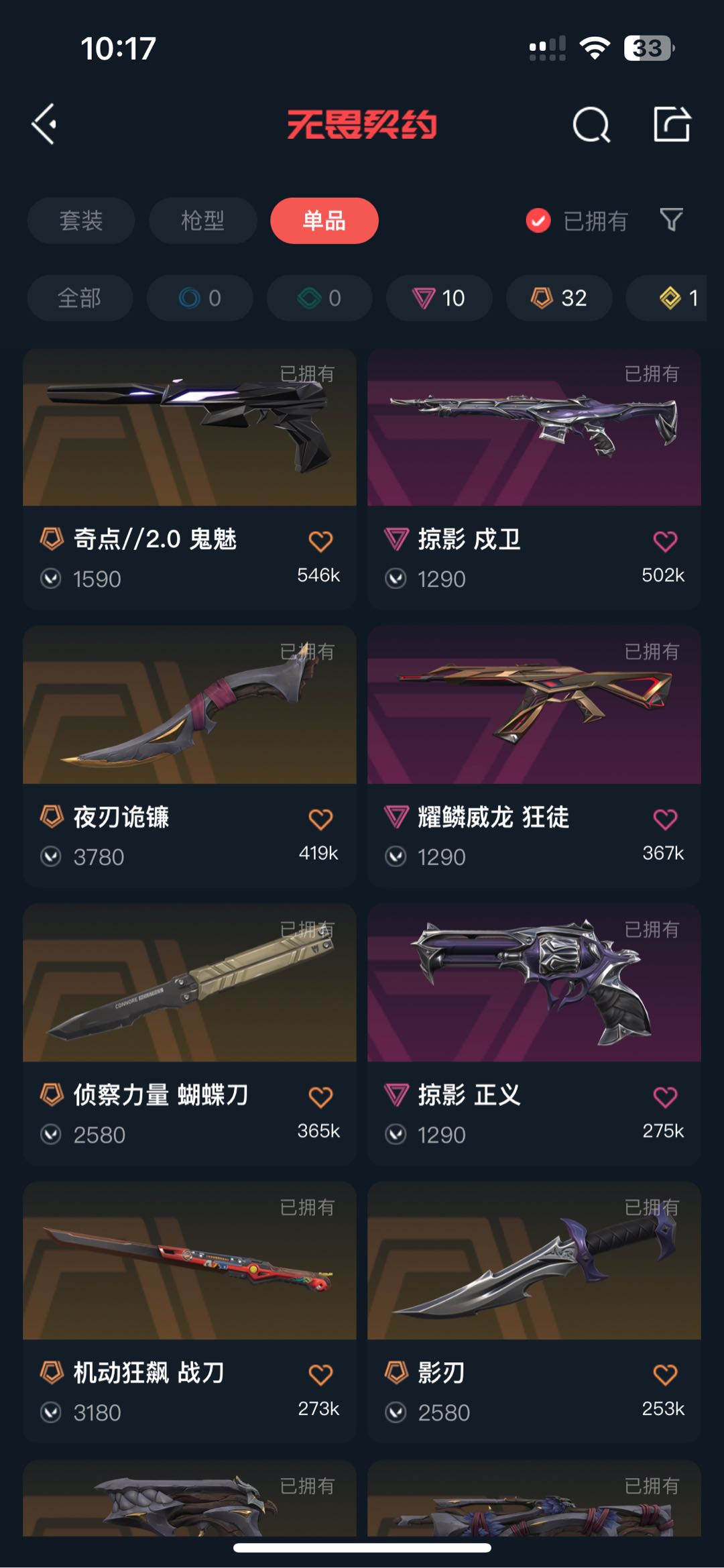
Task: Select the 套装 tab
Action: point(81,221)
